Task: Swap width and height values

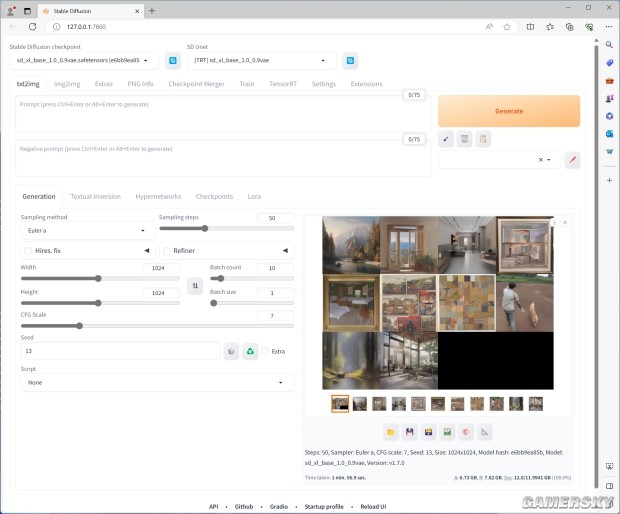Action: (x=195, y=285)
